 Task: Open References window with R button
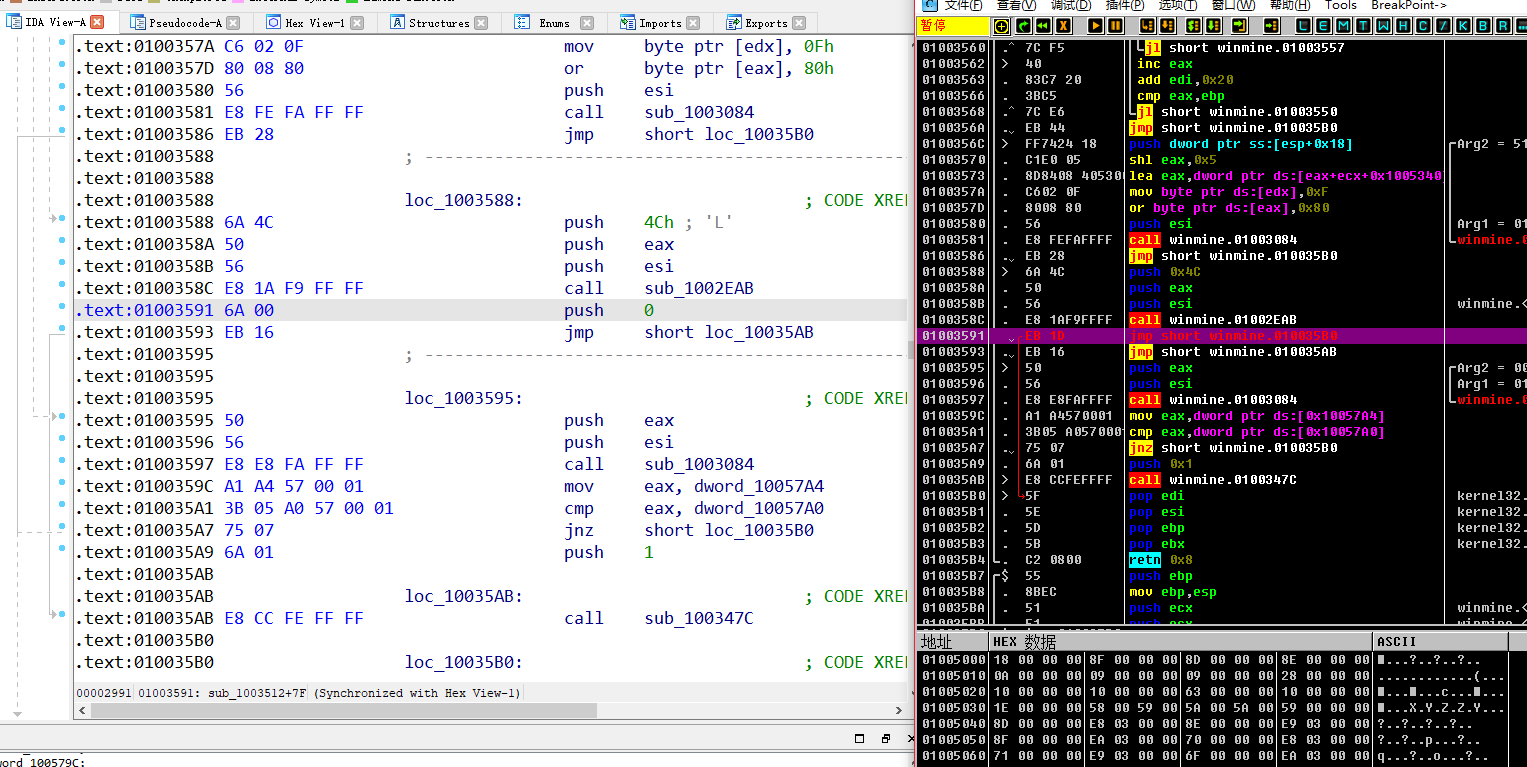pos(1503,26)
